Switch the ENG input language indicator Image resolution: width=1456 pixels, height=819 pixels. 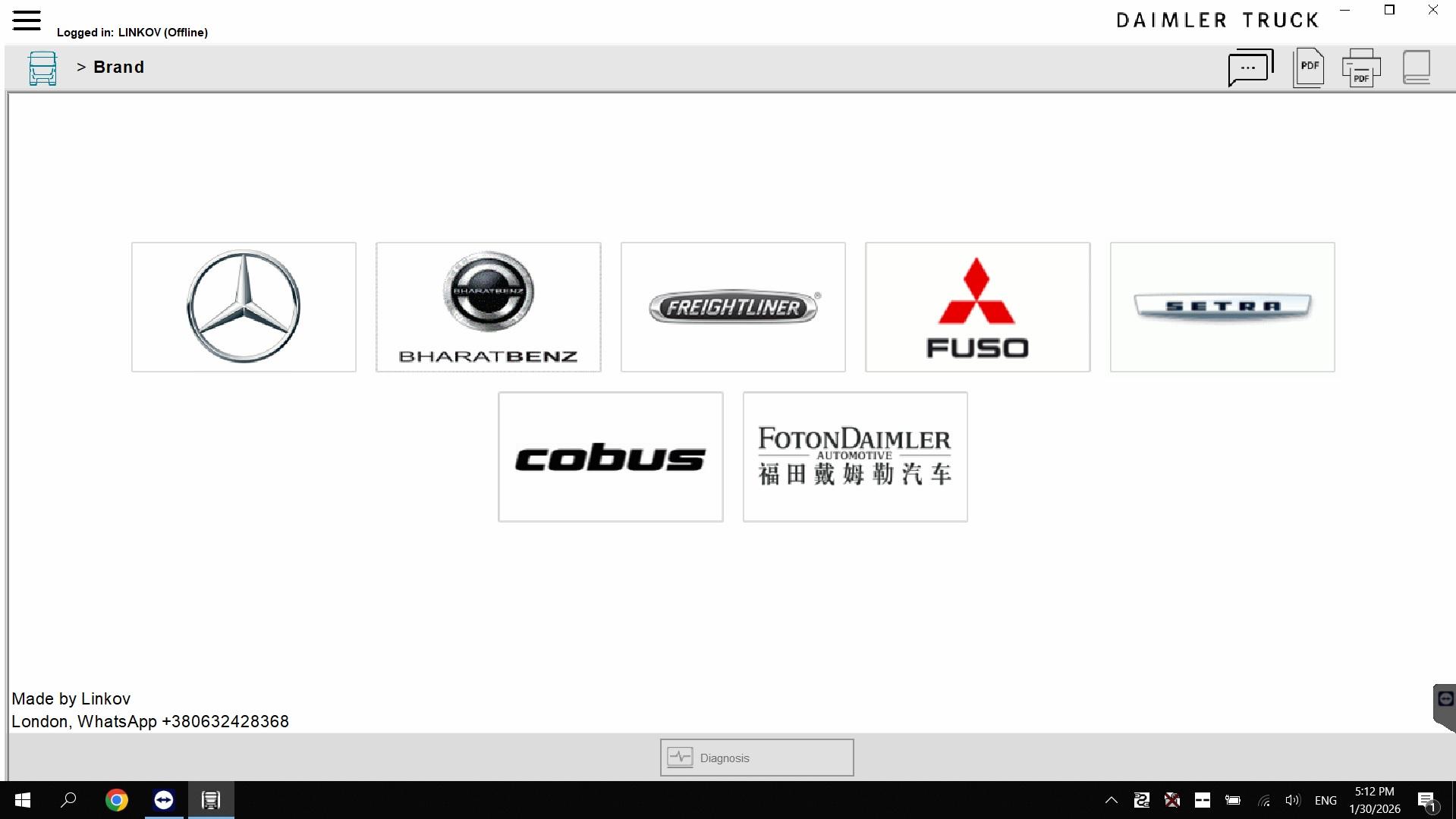tap(1325, 800)
